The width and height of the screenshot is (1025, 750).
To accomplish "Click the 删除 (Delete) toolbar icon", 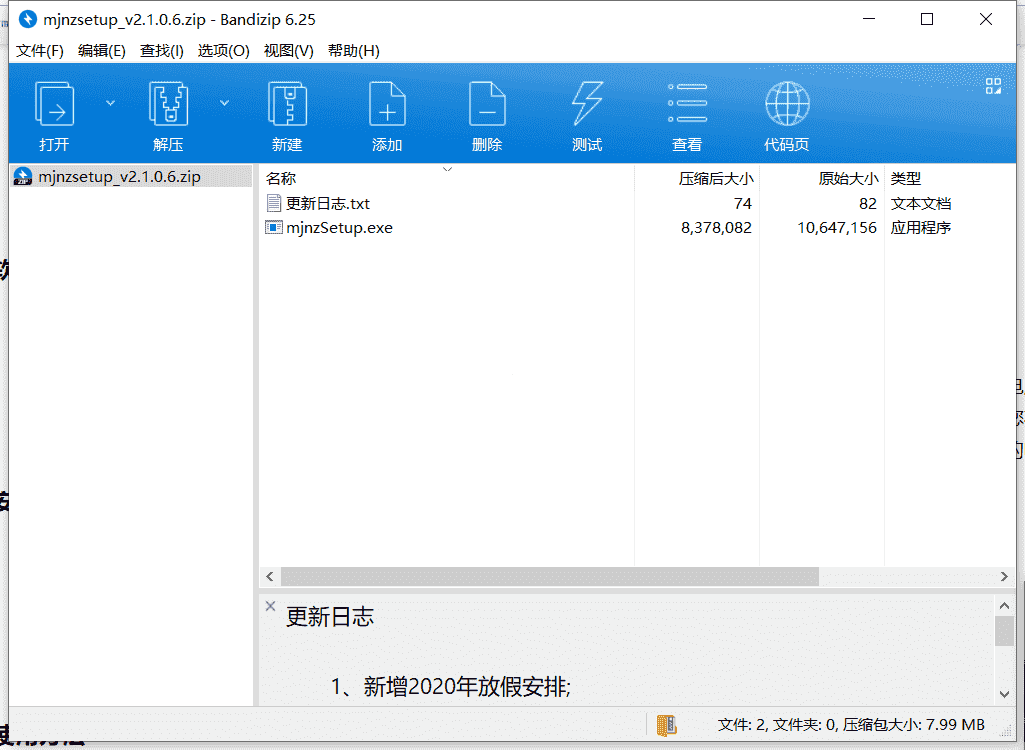I will tap(487, 104).
